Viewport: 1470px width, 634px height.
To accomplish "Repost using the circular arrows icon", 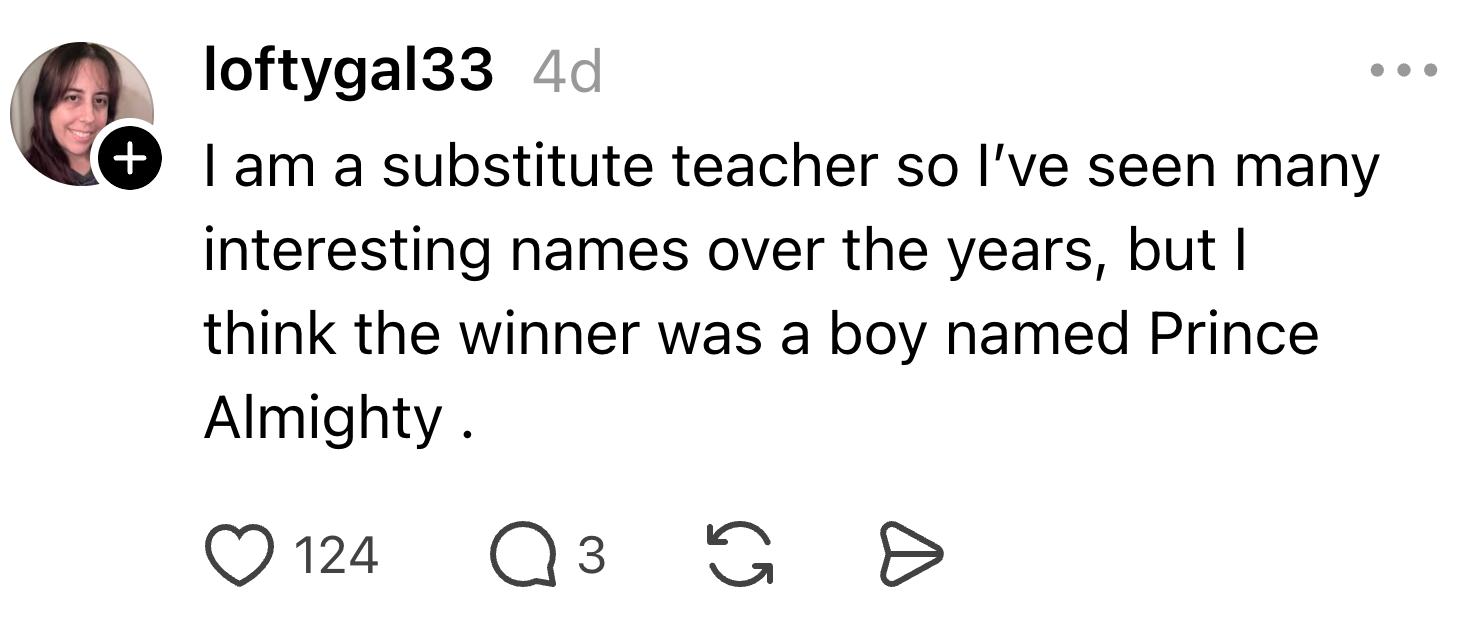I will [x=740, y=555].
